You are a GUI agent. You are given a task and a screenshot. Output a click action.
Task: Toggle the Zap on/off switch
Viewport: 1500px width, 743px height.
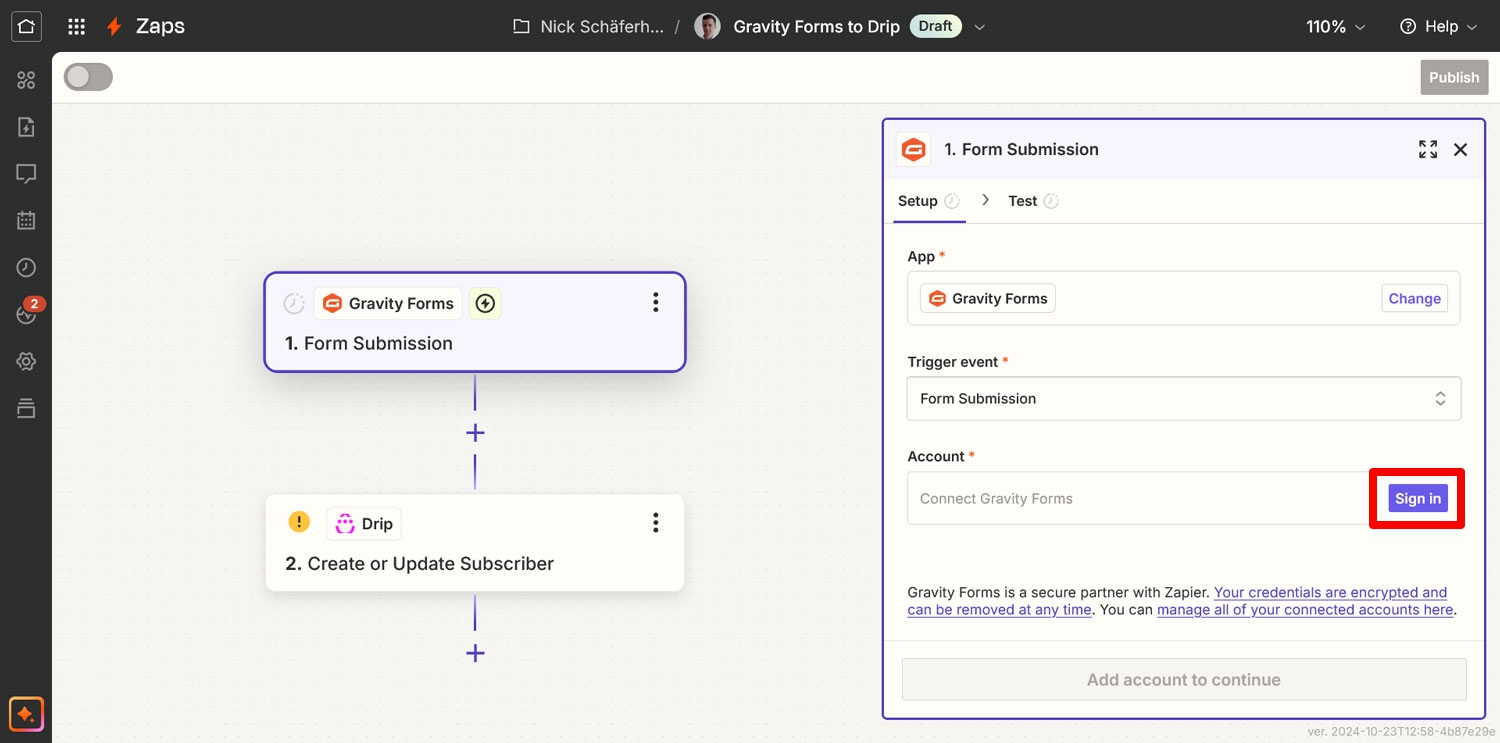pyautogui.click(x=88, y=77)
